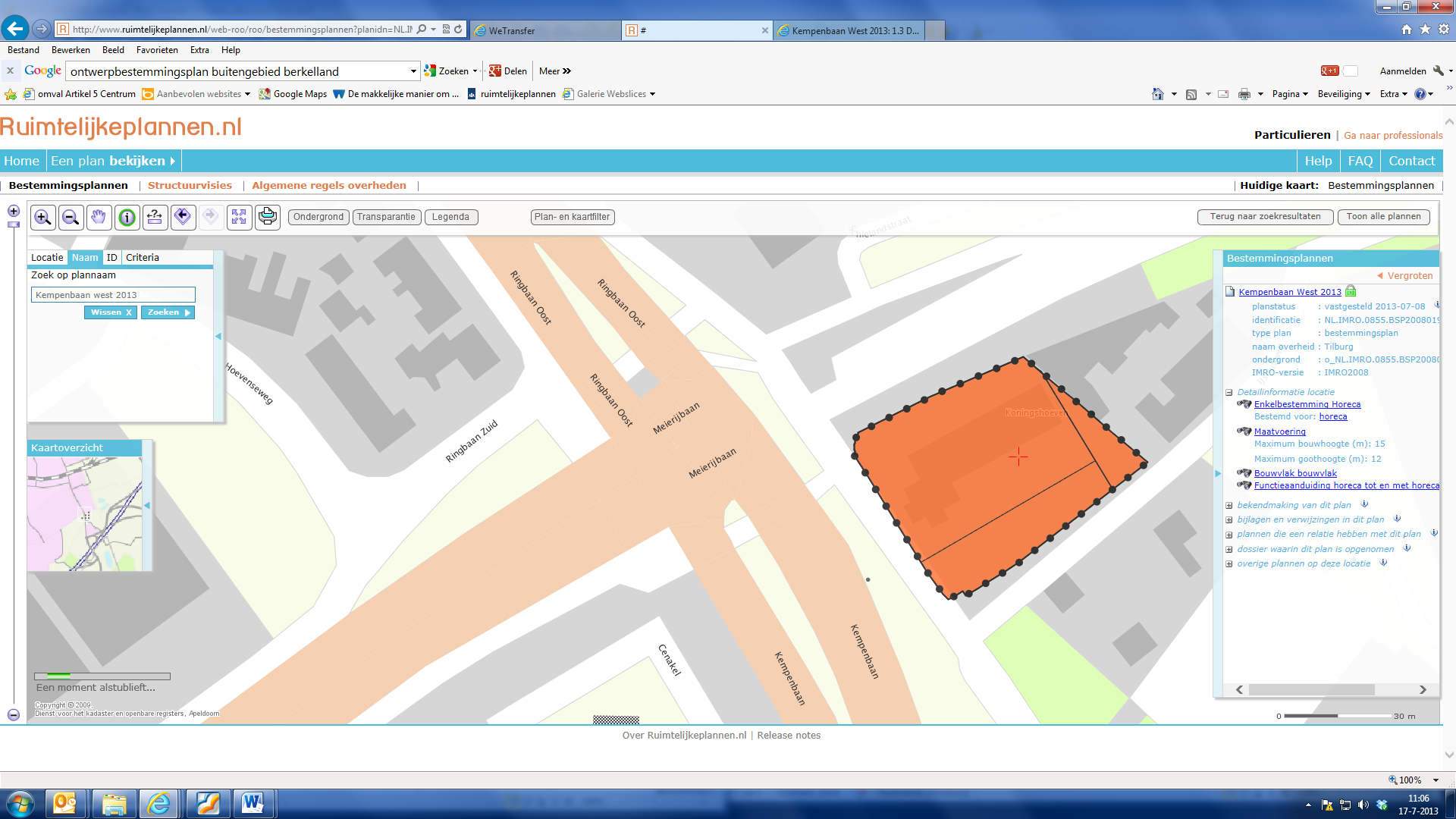Open Word from Windows taskbar
1456x819 pixels.
point(253,803)
